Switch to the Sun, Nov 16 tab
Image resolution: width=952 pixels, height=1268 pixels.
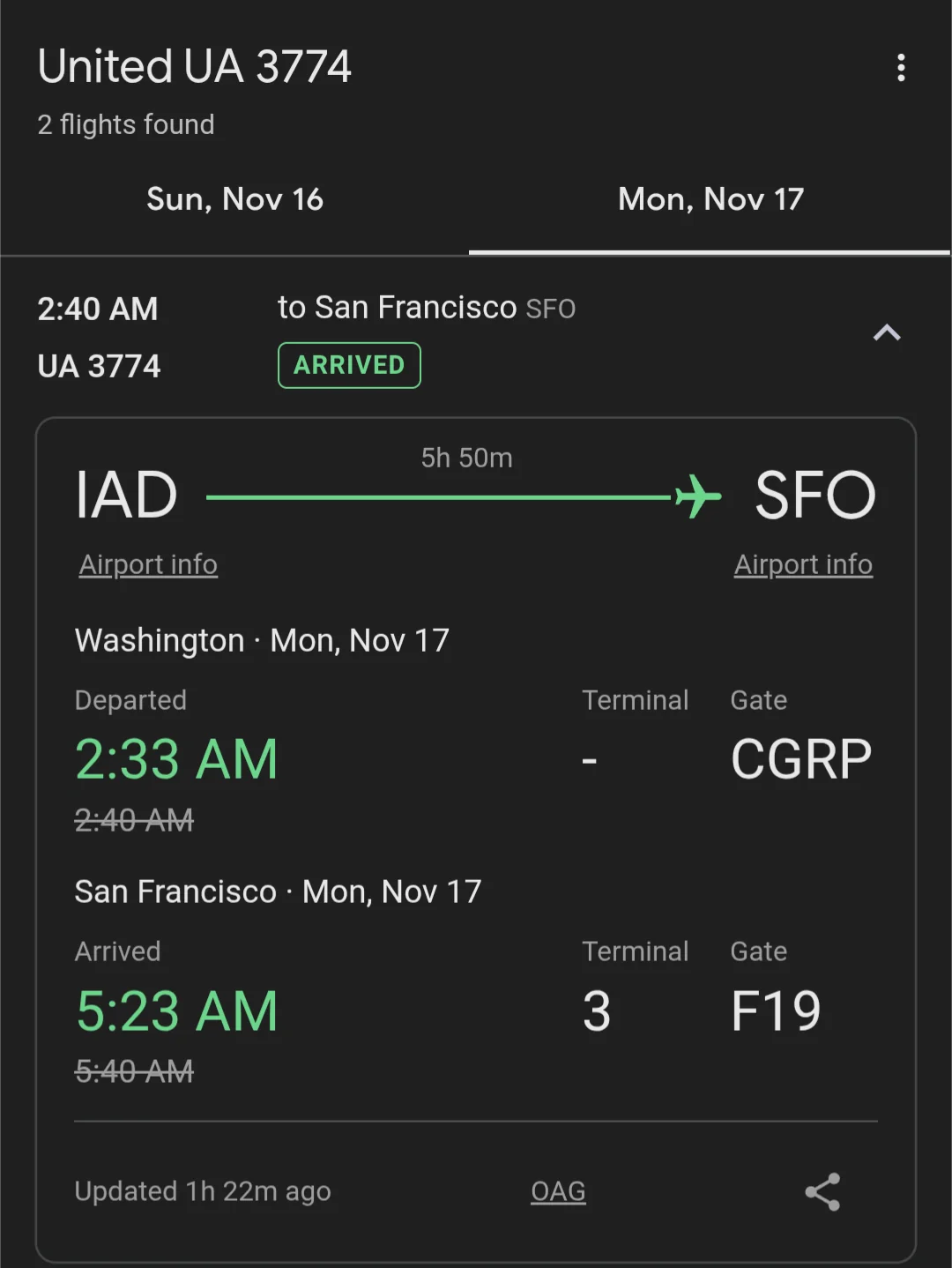point(234,199)
